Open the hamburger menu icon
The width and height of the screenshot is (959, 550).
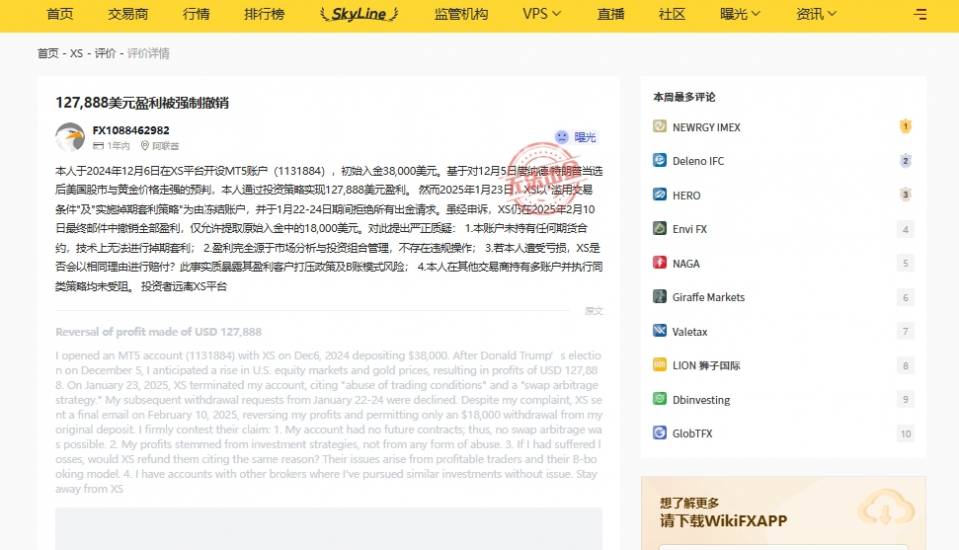pos(920,14)
